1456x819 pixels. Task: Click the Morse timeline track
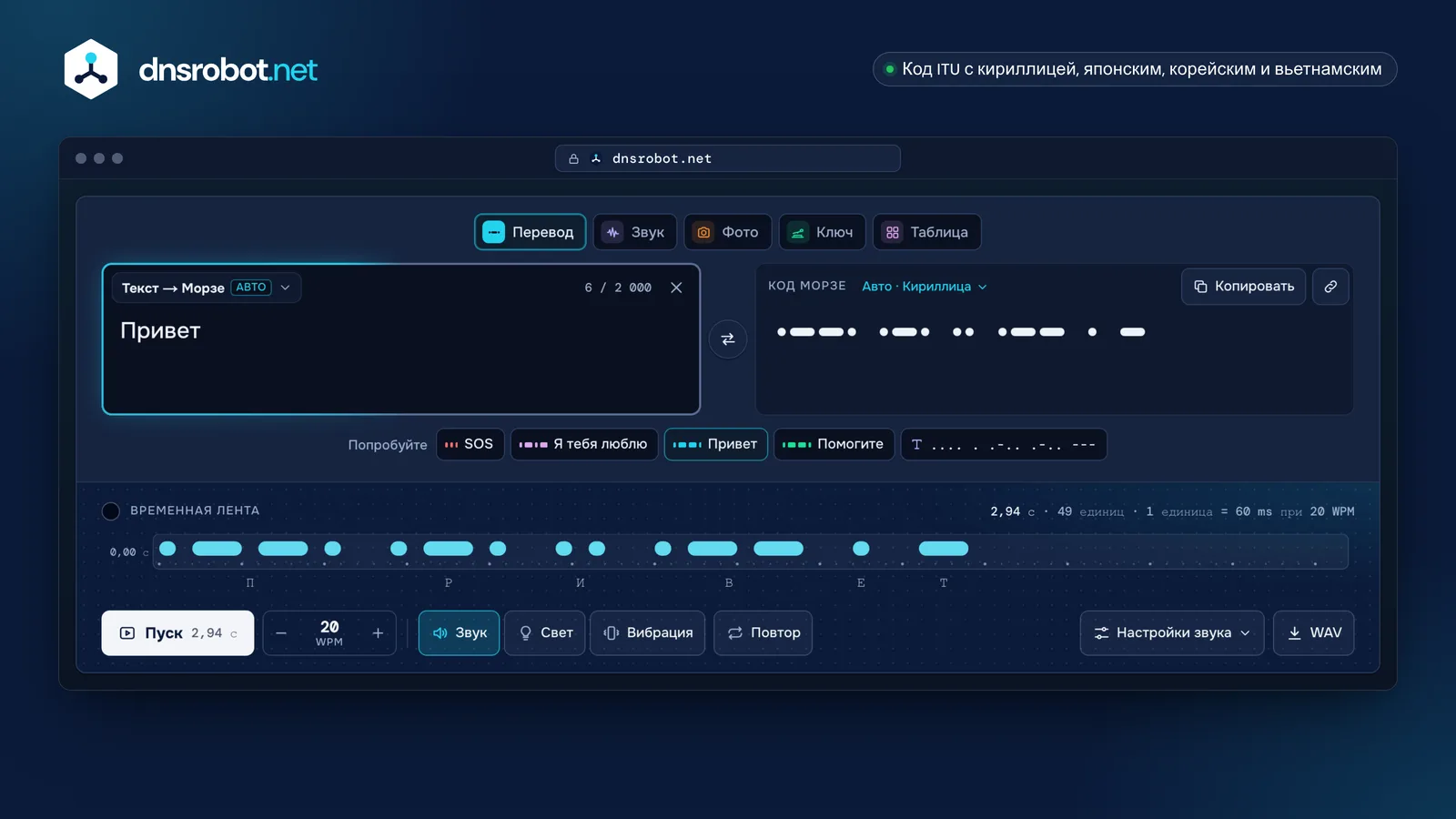751,551
